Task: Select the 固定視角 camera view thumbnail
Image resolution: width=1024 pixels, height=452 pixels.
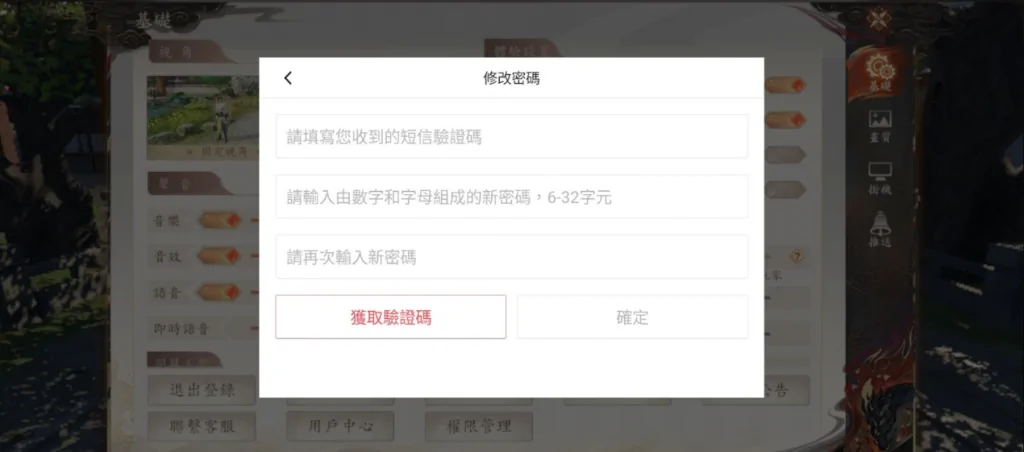Action: pos(203,118)
